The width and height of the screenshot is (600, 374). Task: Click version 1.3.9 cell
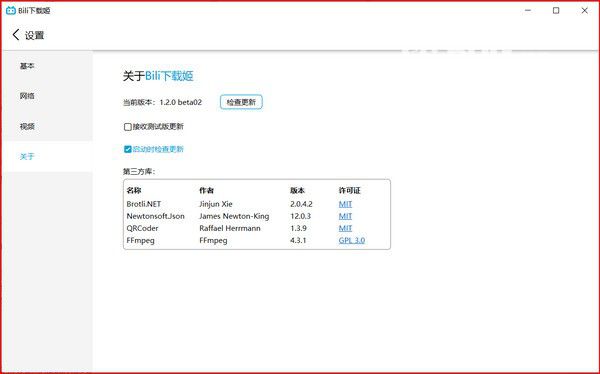pyautogui.click(x=298, y=228)
